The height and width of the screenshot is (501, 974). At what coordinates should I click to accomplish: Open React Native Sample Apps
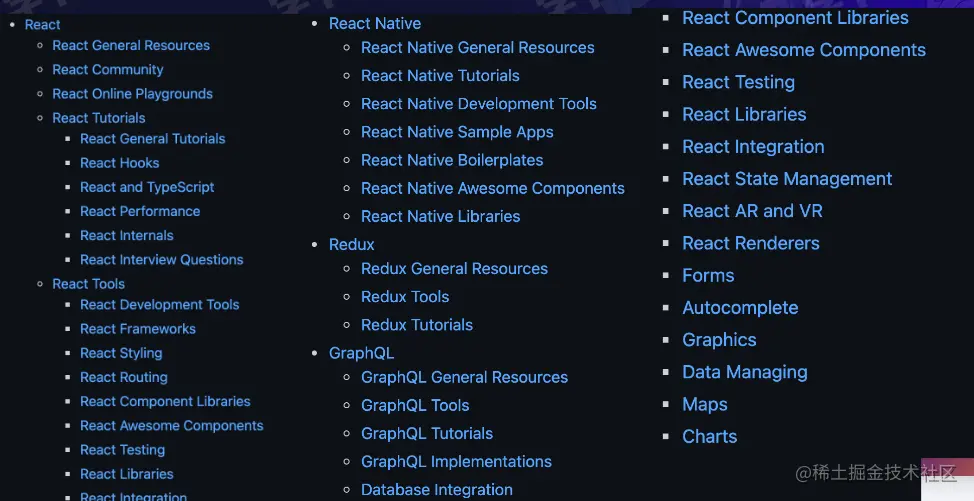pos(457,132)
